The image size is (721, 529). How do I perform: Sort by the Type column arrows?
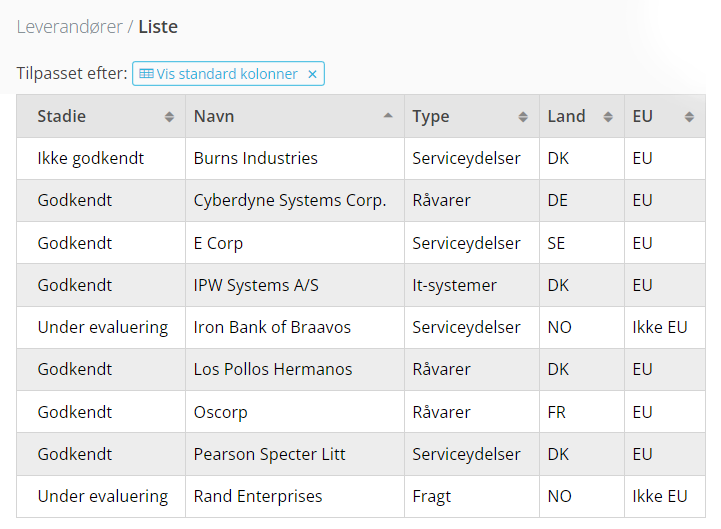[523, 117]
